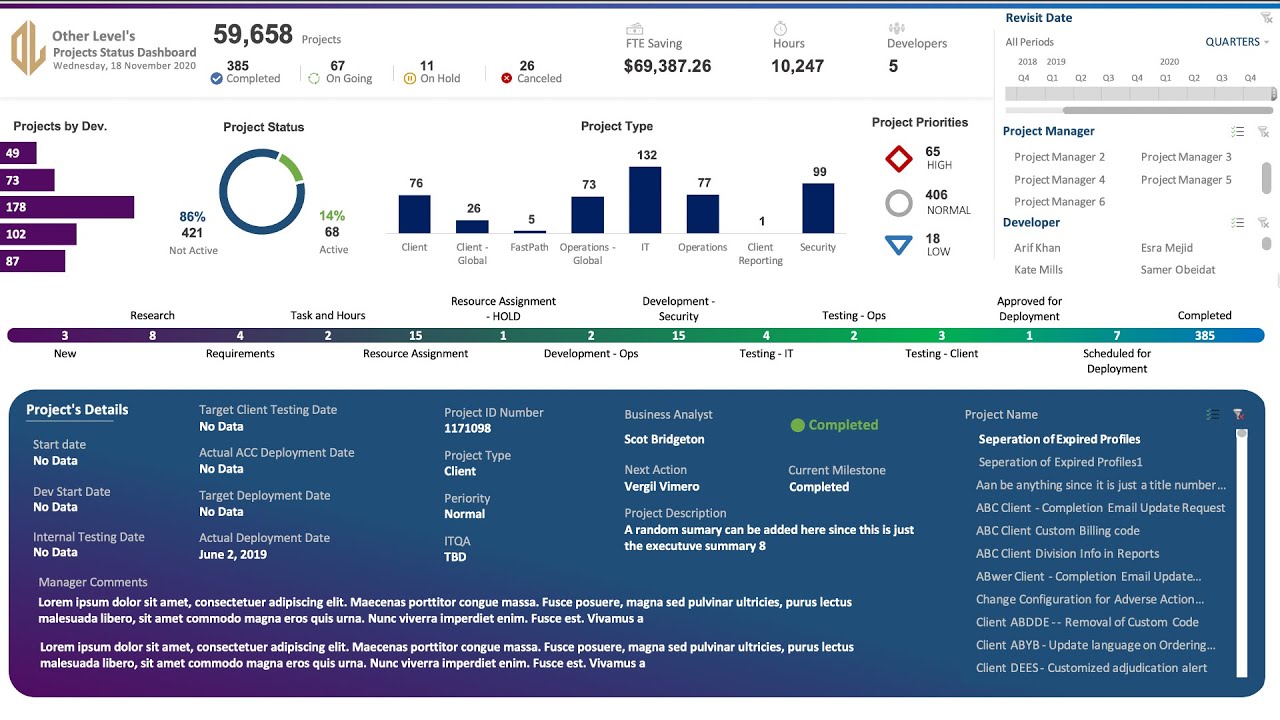Click Project ID Number 1171098

tap(467, 428)
